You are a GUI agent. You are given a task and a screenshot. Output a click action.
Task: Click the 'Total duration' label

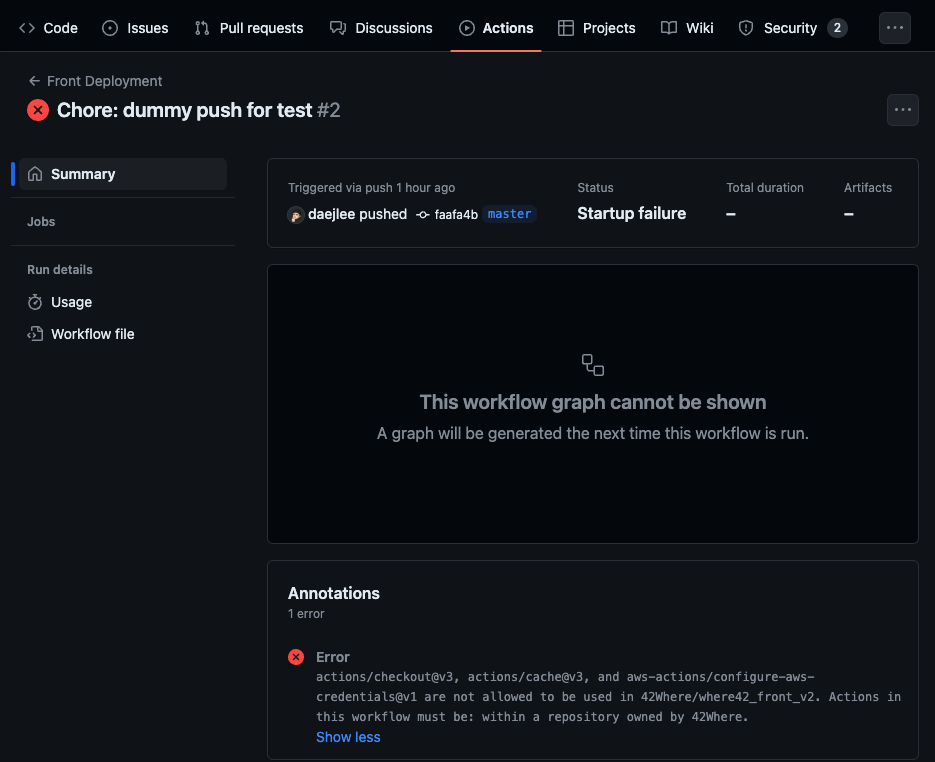(x=765, y=188)
